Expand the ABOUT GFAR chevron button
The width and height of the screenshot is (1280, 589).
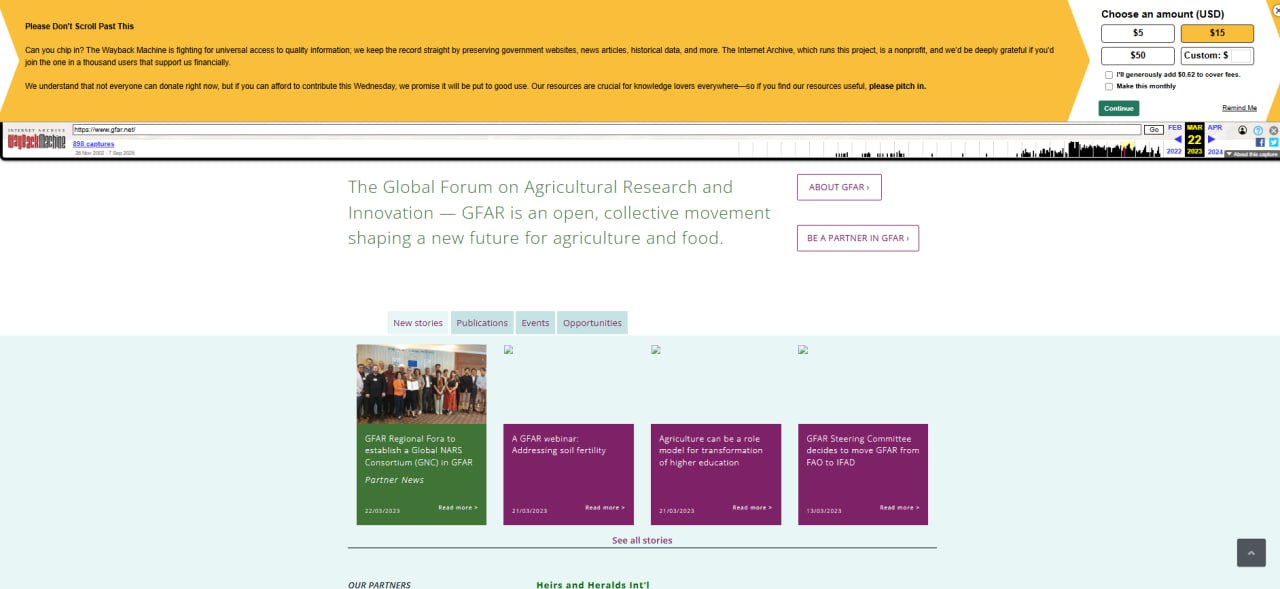838,187
